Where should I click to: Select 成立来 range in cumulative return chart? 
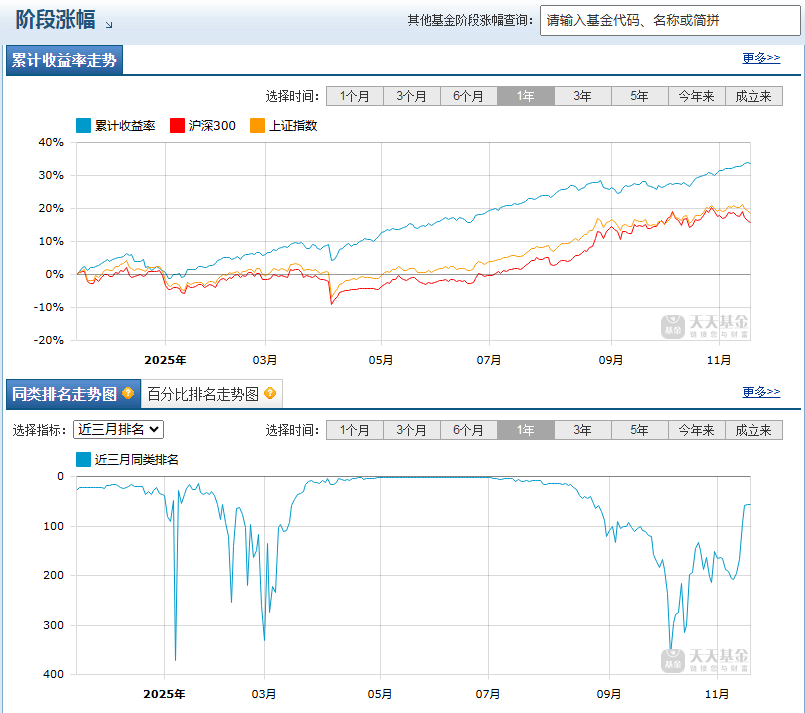click(x=754, y=96)
